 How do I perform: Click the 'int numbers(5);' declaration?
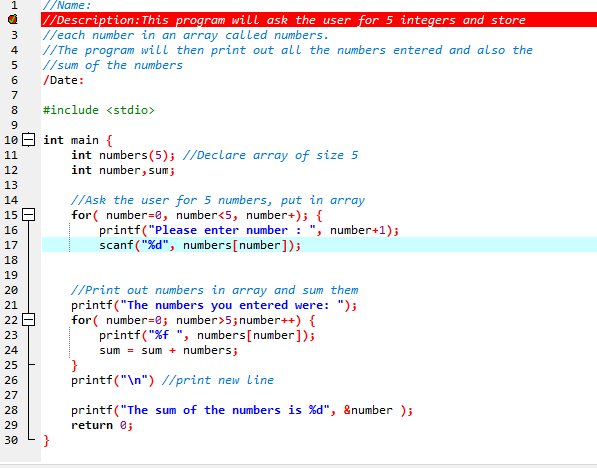tap(123, 155)
